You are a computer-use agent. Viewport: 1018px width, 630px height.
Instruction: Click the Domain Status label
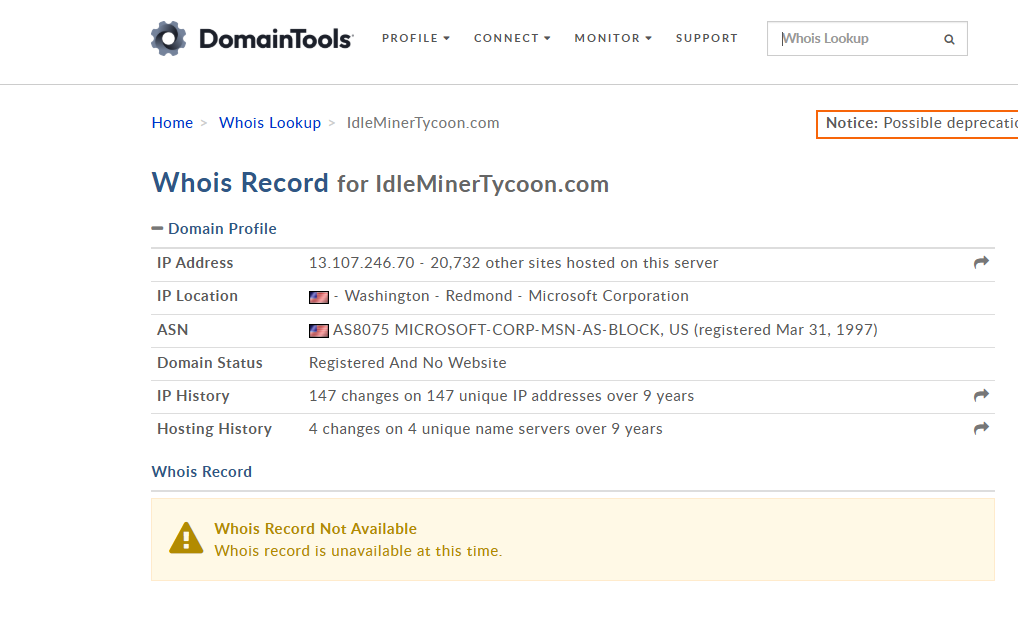(210, 362)
